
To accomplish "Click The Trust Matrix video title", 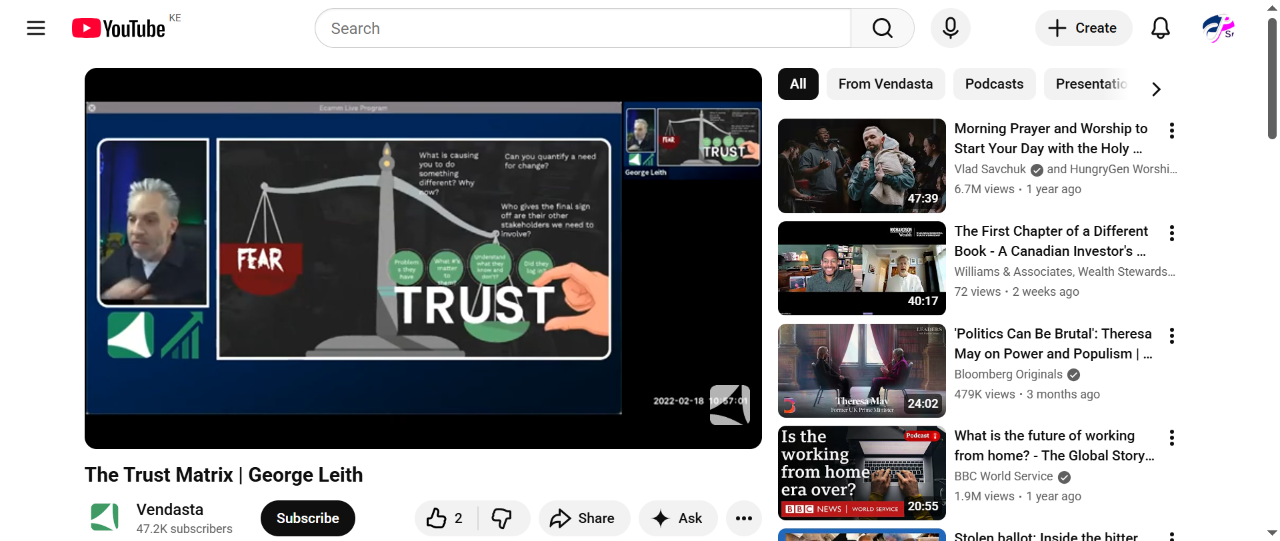I will 224,475.
